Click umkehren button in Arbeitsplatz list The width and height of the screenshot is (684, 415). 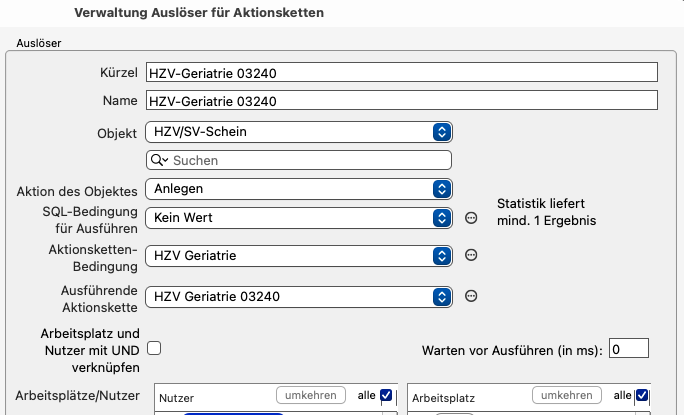tap(567, 395)
